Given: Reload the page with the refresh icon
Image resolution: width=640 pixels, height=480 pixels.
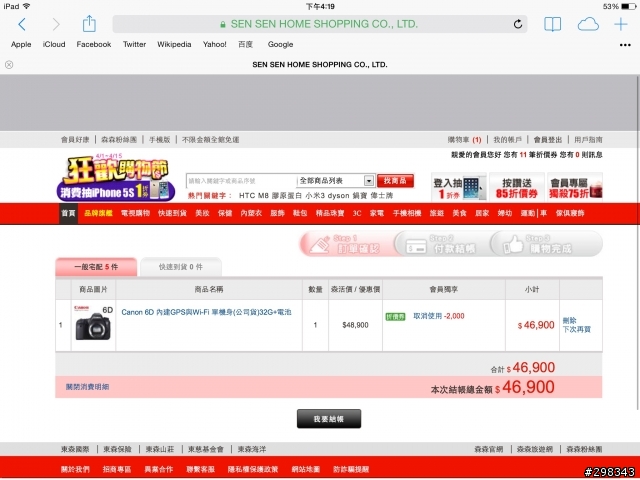Looking at the screenshot, I should [x=518, y=24].
